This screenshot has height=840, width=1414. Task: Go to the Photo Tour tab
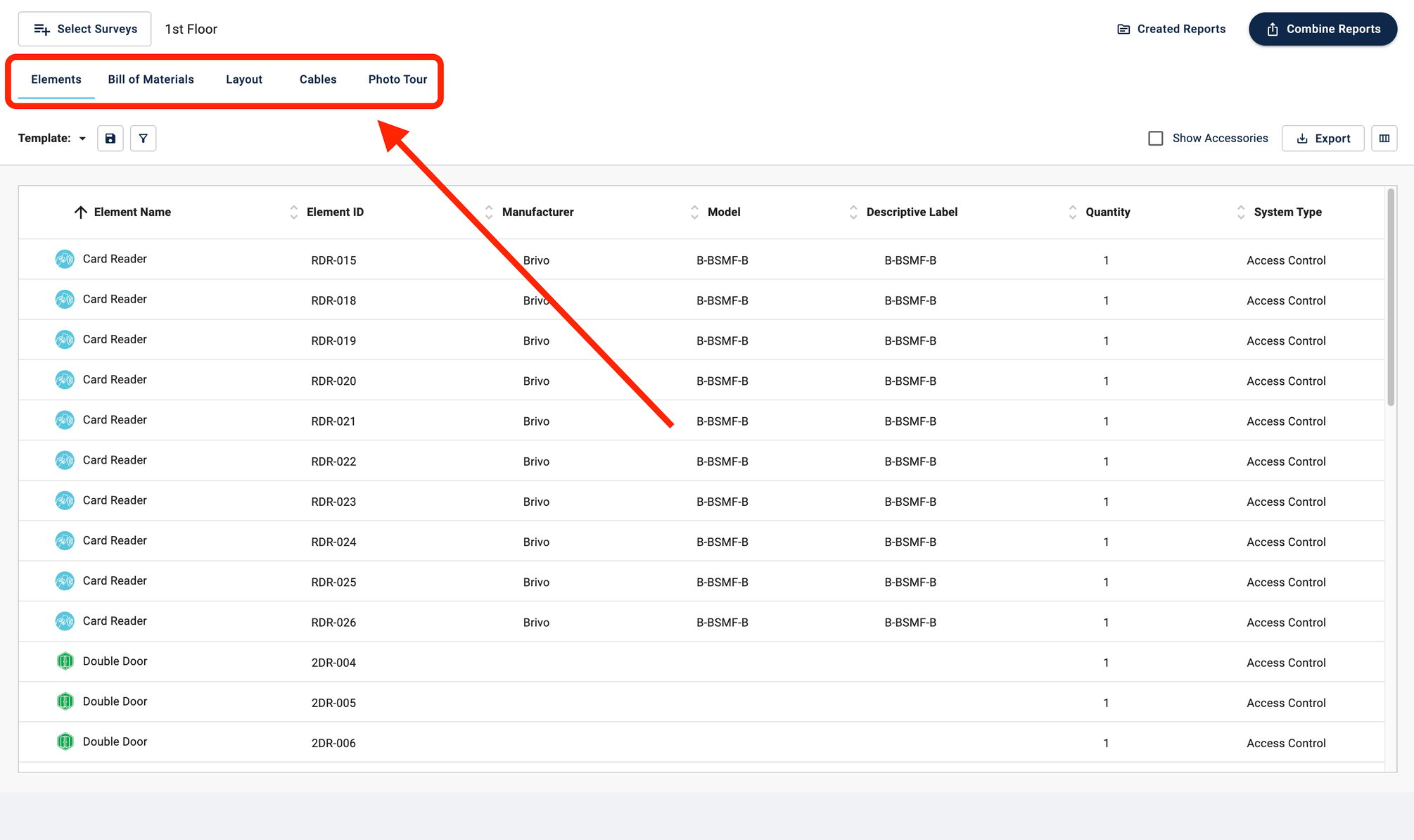(x=397, y=79)
